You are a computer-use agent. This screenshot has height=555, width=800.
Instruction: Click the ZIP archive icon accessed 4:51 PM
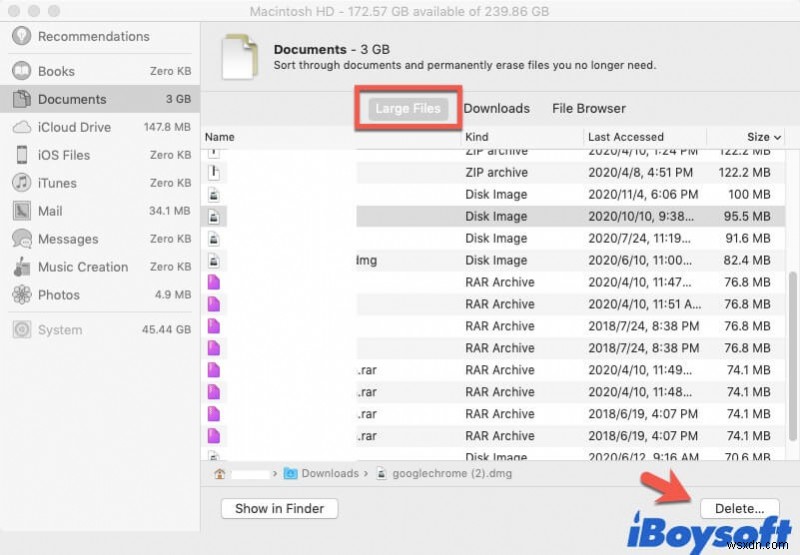click(214, 172)
